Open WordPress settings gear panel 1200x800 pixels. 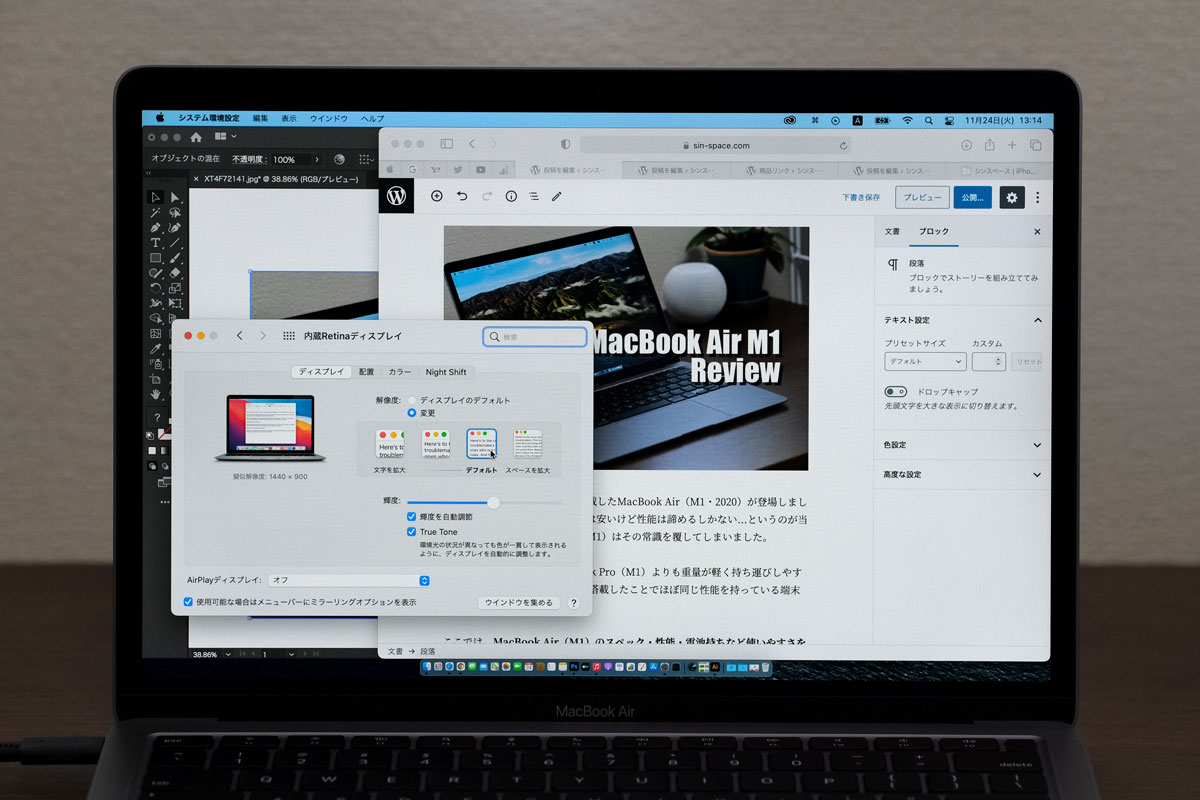coord(1012,197)
